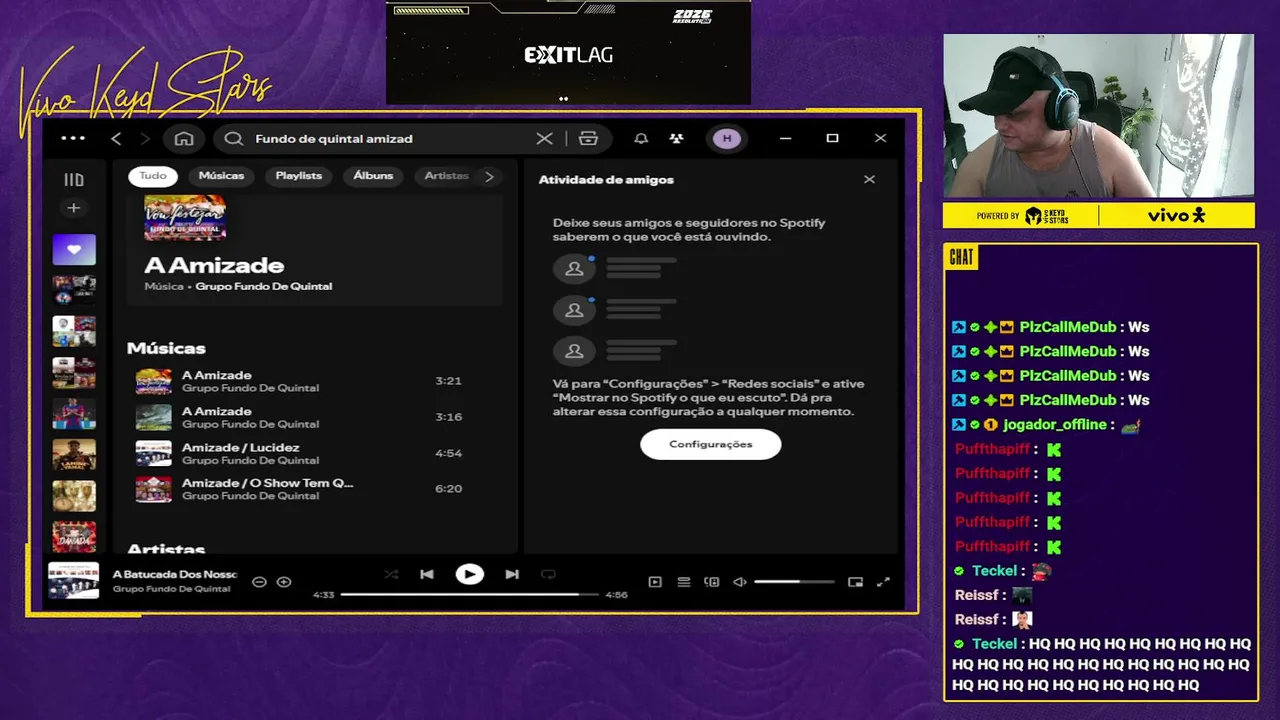Viewport: 1280px width, 720px height.
Task: Open the Liked Songs heart tile
Action: point(74,250)
